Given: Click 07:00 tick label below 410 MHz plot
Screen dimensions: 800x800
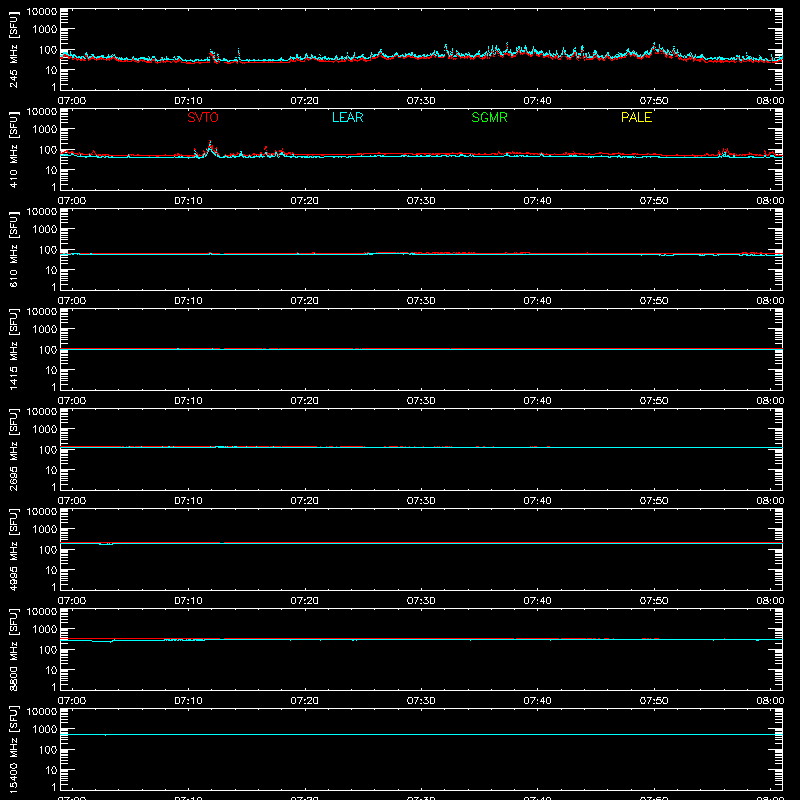Looking at the screenshot, I should pyautogui.click(x=72, y=201).
